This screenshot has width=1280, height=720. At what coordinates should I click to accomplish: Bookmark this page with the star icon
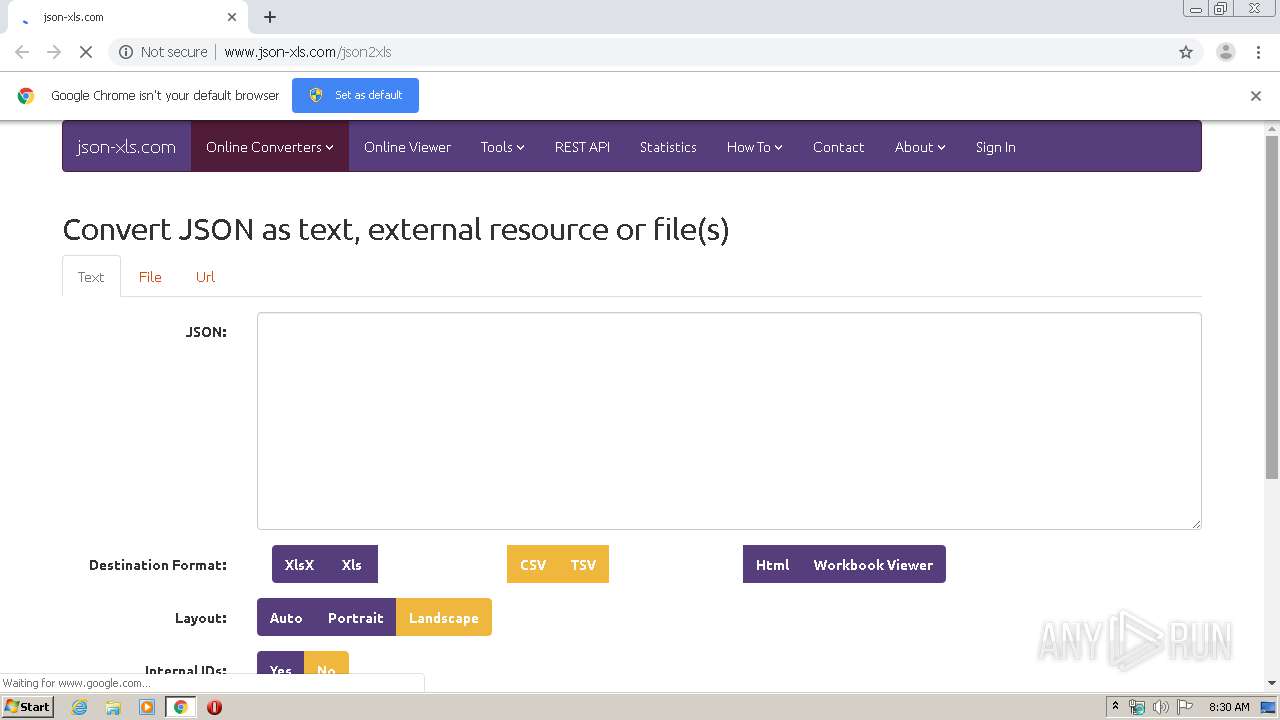[x=1186, y=52]
